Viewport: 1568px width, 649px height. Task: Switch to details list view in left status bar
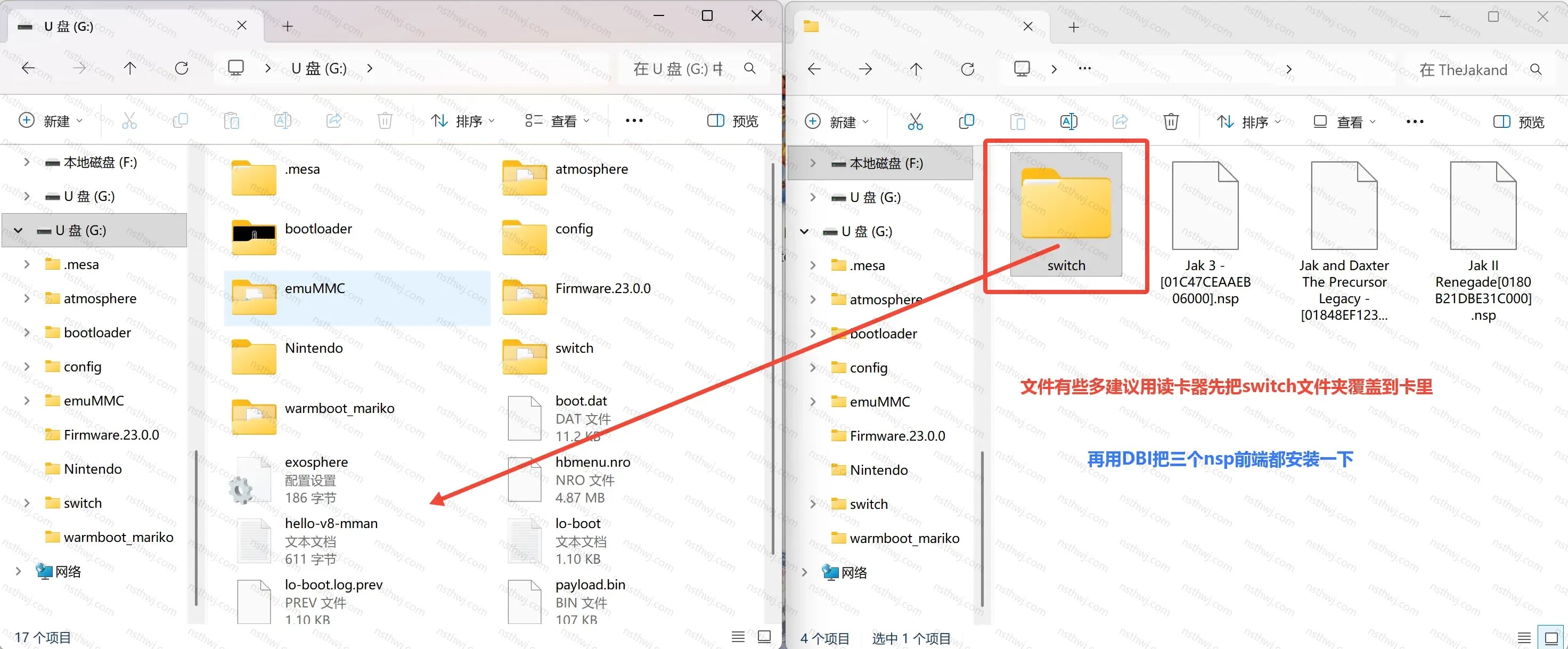coord(738,637)
